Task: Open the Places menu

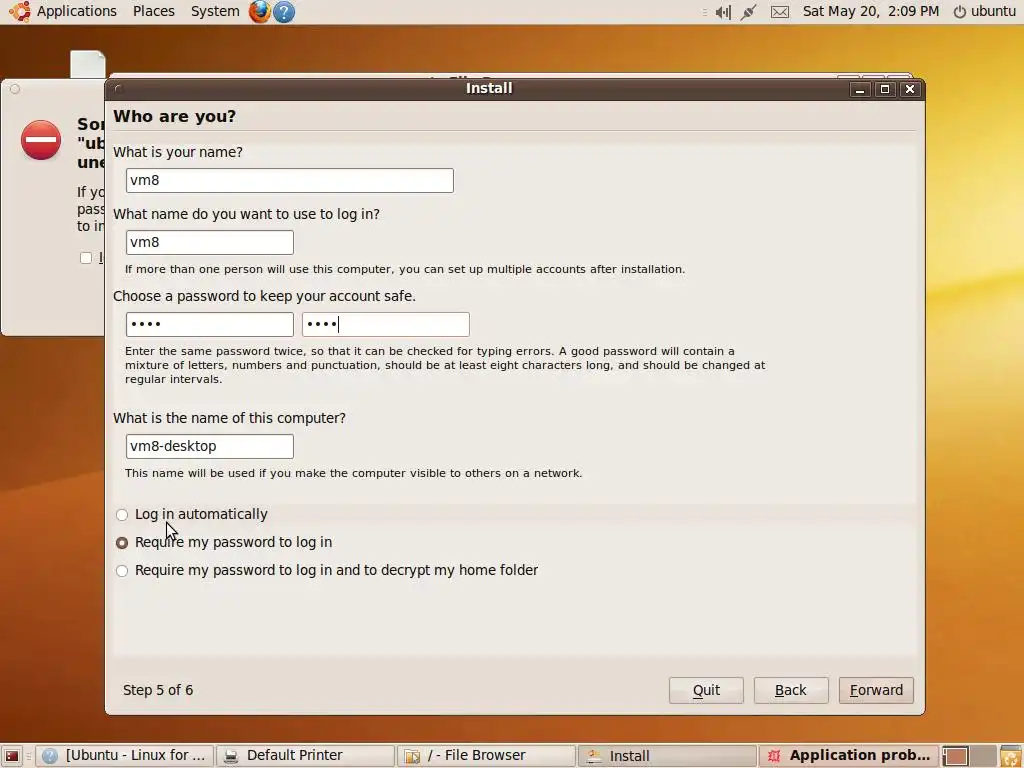Action: [153, 12]
